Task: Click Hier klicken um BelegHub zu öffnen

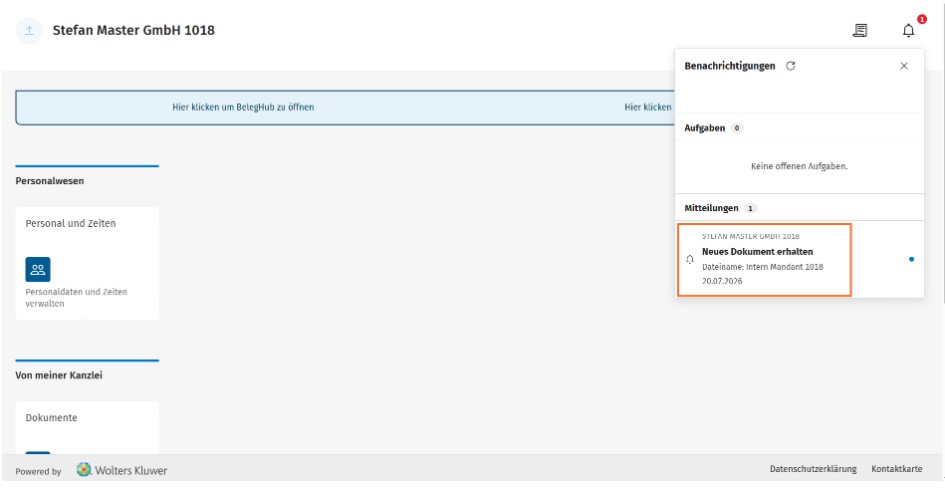Action: click(x=243, y=107)
